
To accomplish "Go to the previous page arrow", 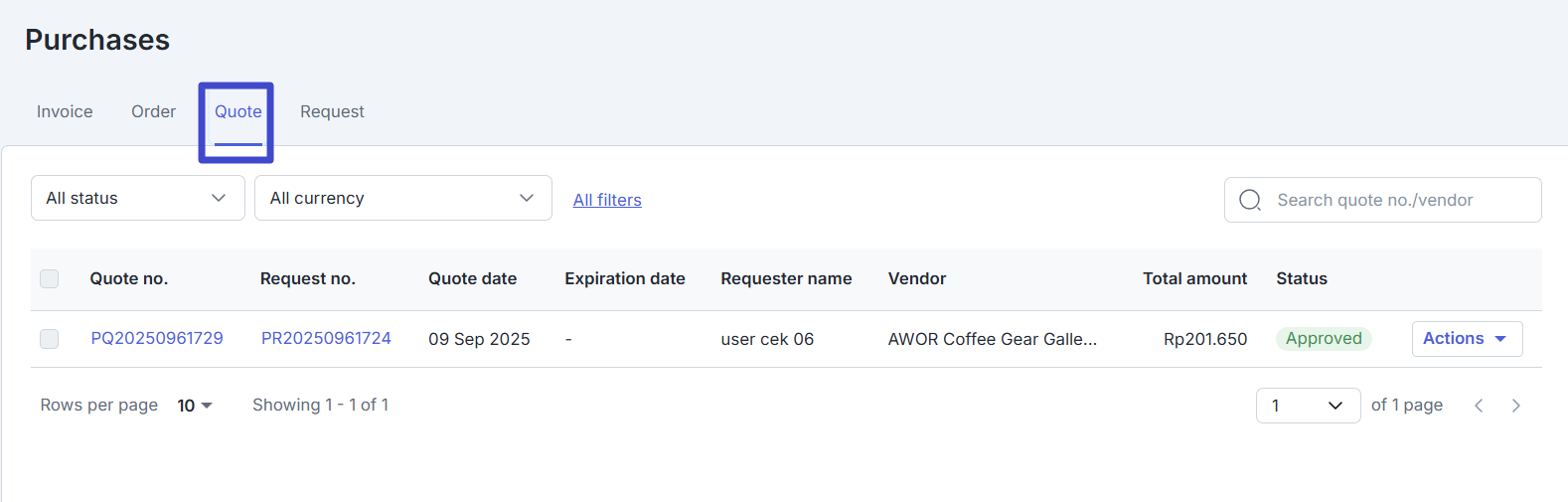I will [1479, 406].
